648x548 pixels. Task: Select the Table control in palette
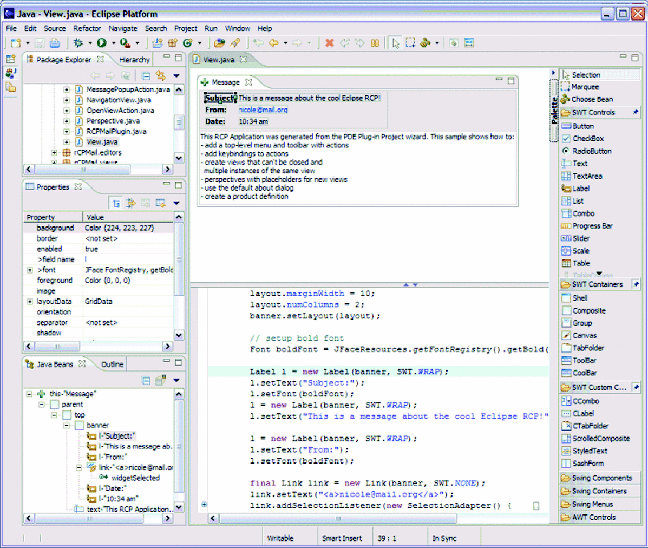pyautogui.click(x=581, y=263)
